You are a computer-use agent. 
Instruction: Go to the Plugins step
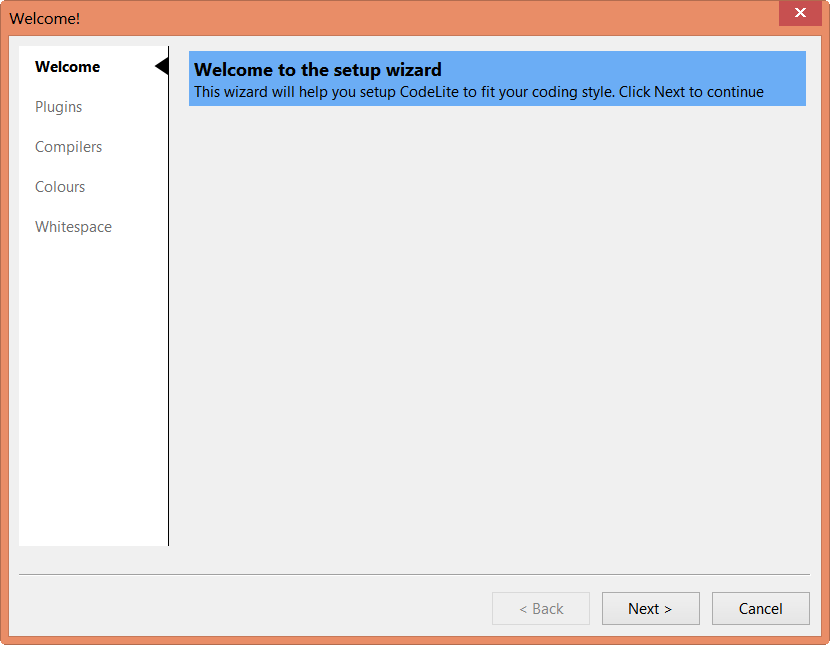click(x=58, y=107)
